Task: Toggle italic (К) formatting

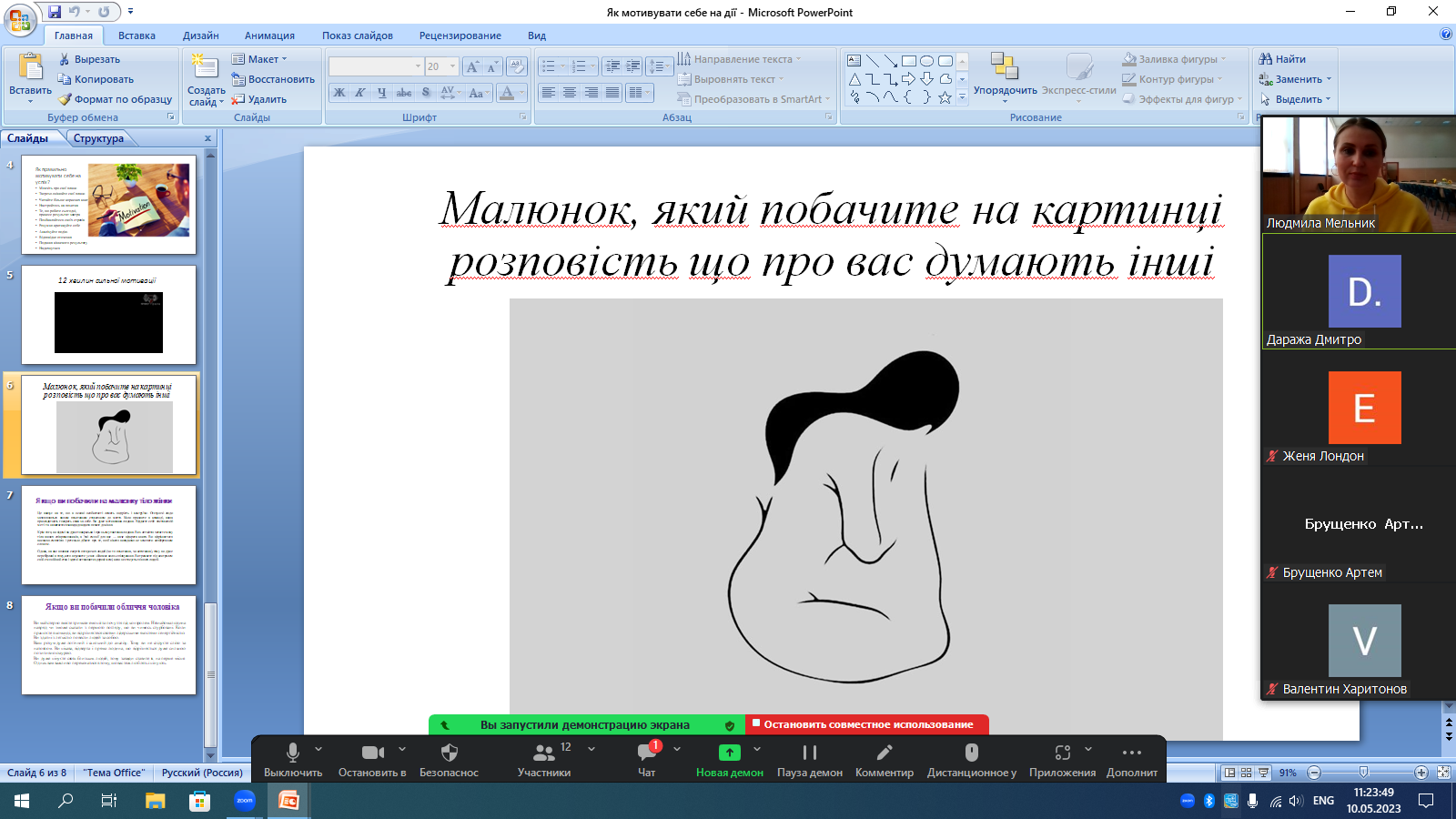Action: click(360, 93)
